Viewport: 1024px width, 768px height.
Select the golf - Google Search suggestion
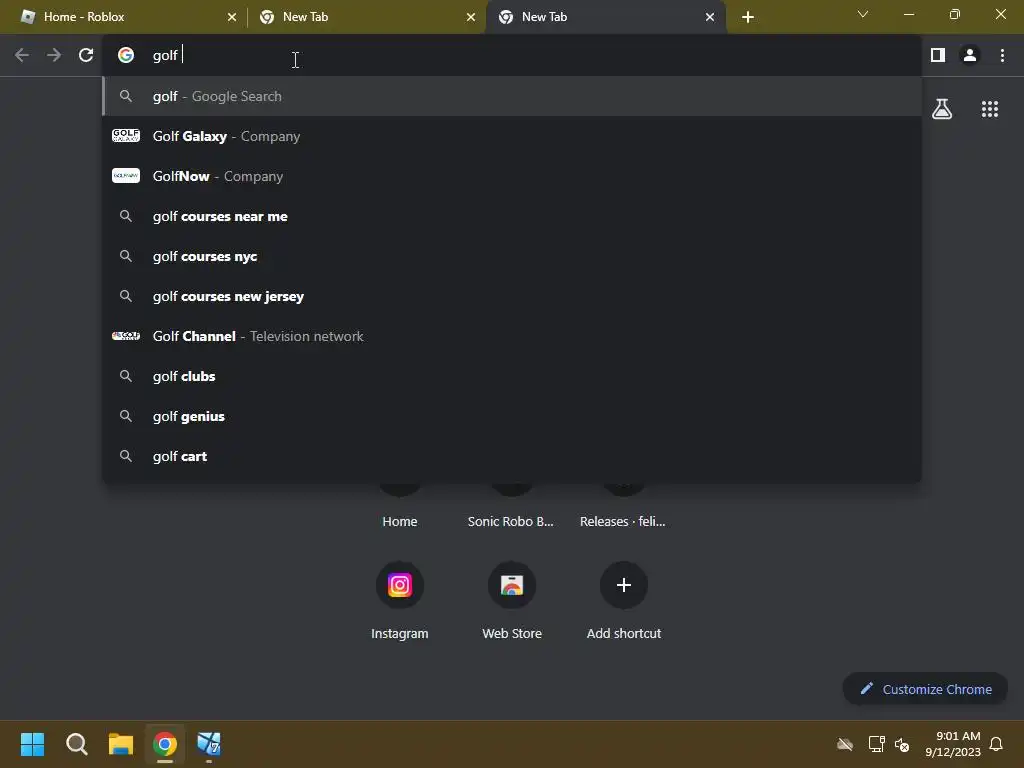[x=512, y=97]
